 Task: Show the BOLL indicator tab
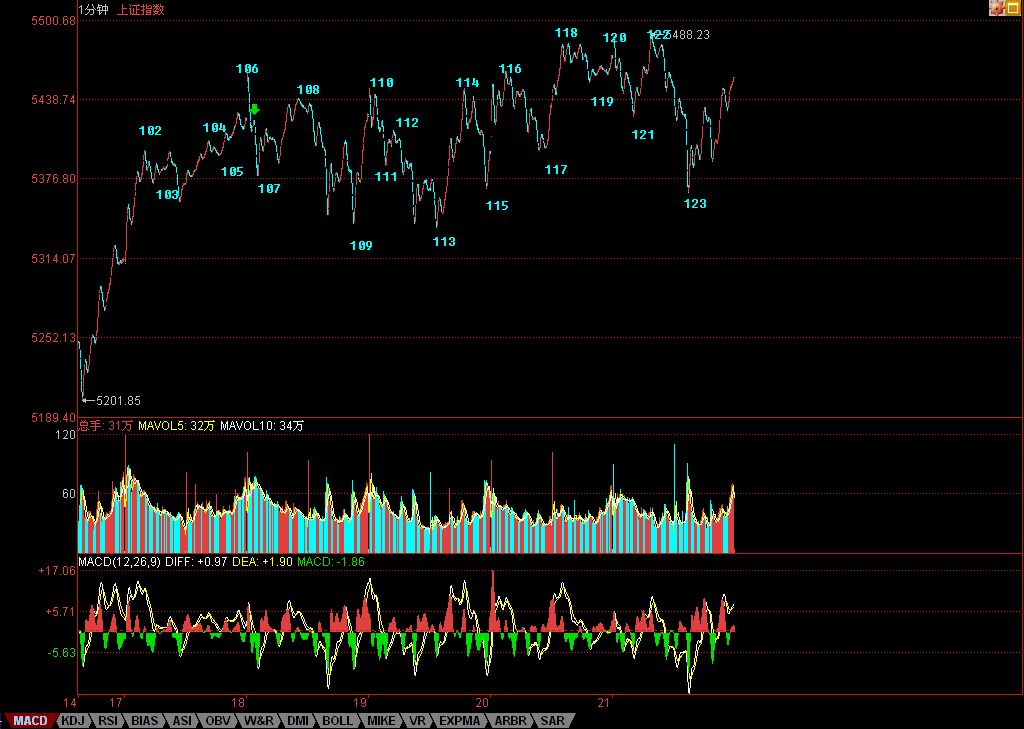click(337, 720)
